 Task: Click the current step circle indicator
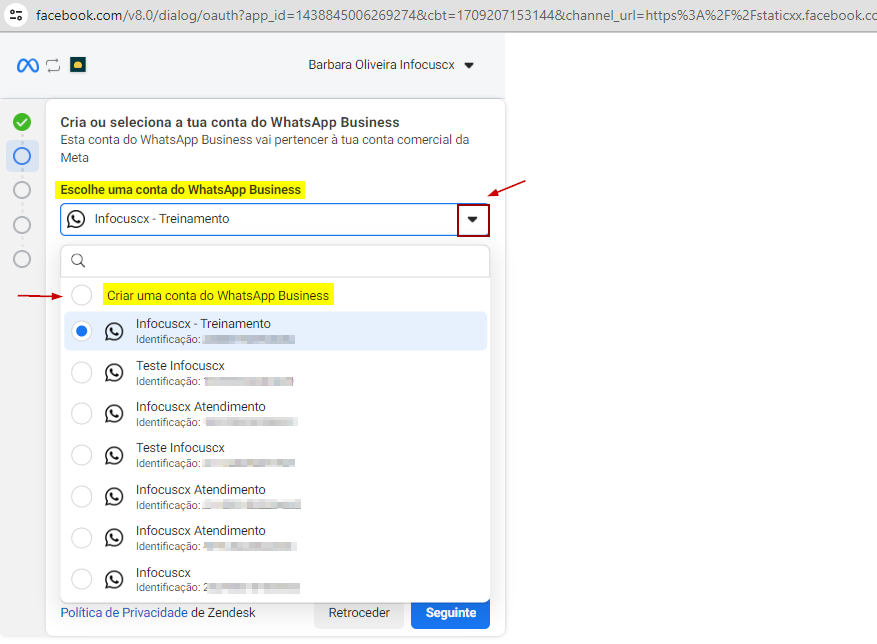[x=22, y=156]
